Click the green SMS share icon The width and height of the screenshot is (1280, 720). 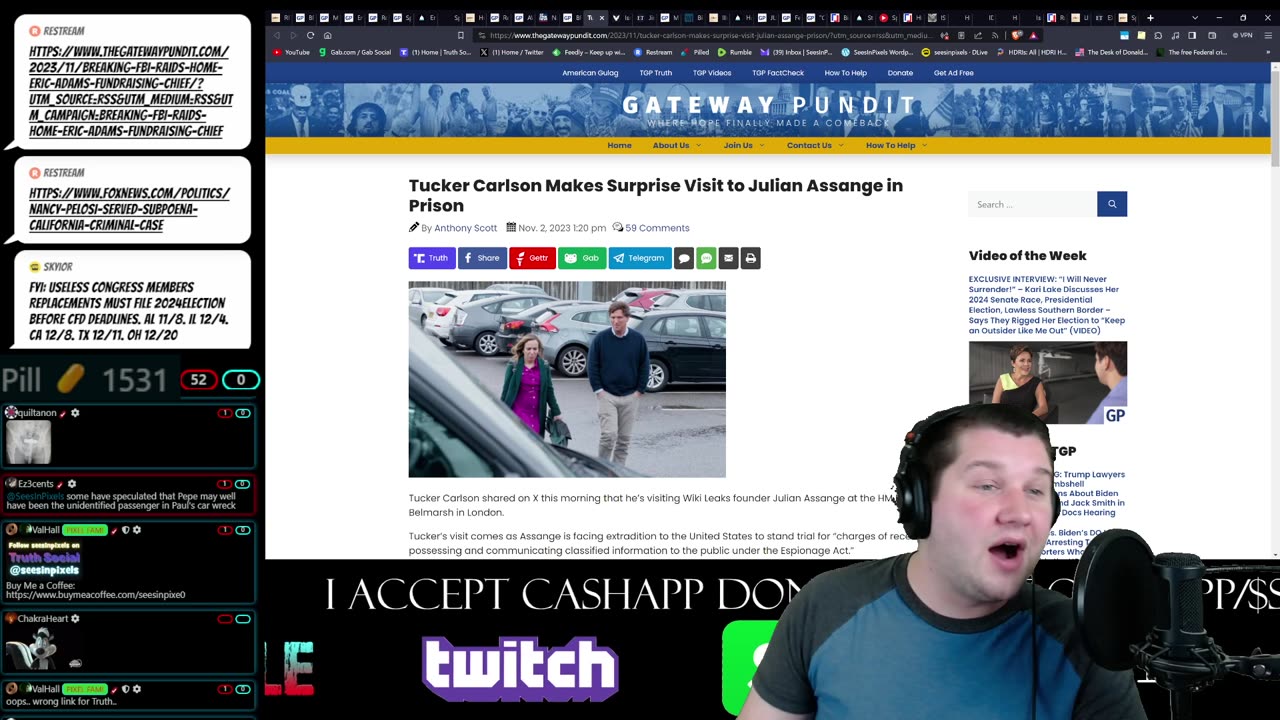point(706,258)
